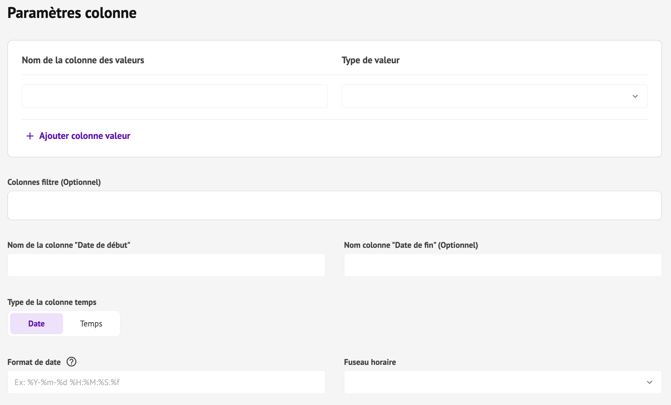Focus the "Date de début" column name field
671x405 pixels.
(x=166, y=265)
